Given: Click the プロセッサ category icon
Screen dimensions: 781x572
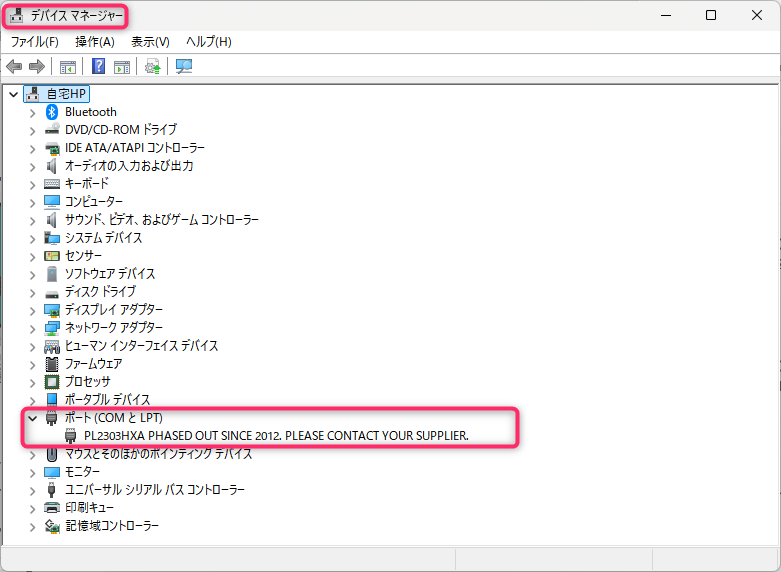Looking at the screenshot, I should (x=52, y=382).
